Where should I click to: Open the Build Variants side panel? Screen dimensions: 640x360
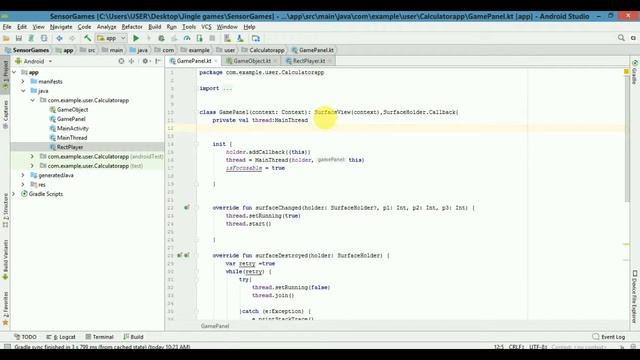tap(5, 260)
